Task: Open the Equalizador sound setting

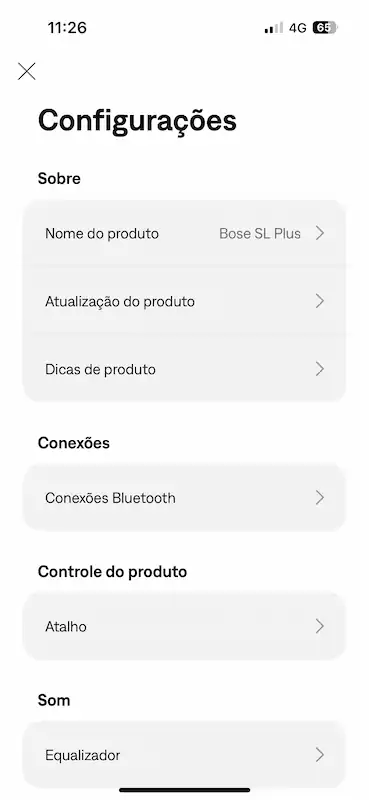Action: [184, 755]
